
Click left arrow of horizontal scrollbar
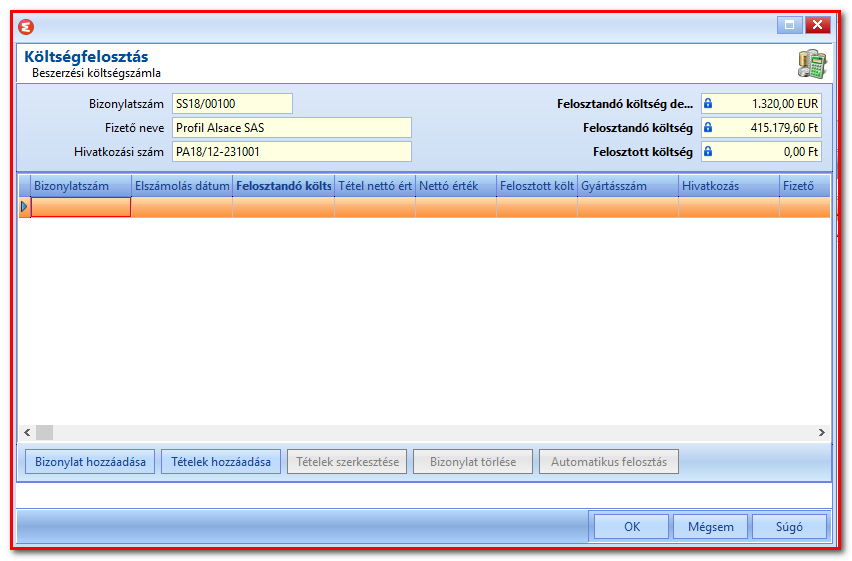(27, 433)
